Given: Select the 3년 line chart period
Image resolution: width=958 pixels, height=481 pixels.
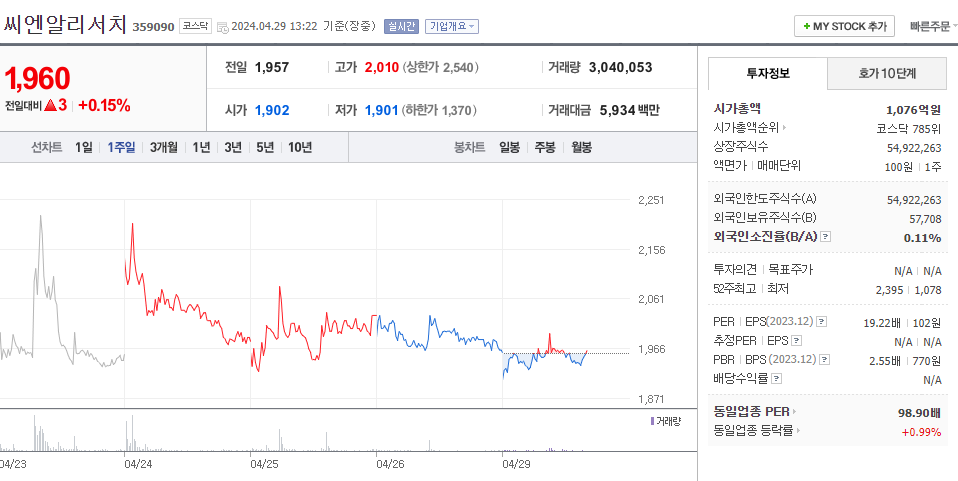Looking at the screenshot, I should click(233, 147).
